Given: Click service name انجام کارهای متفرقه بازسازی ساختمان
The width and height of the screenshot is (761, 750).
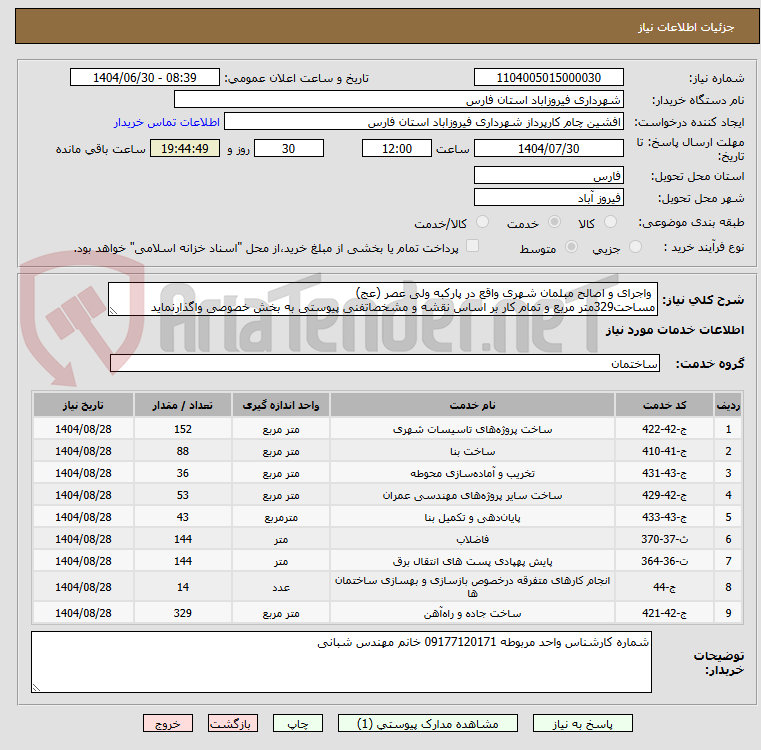Looking at the screenshot, I should (x=472, y=586).
